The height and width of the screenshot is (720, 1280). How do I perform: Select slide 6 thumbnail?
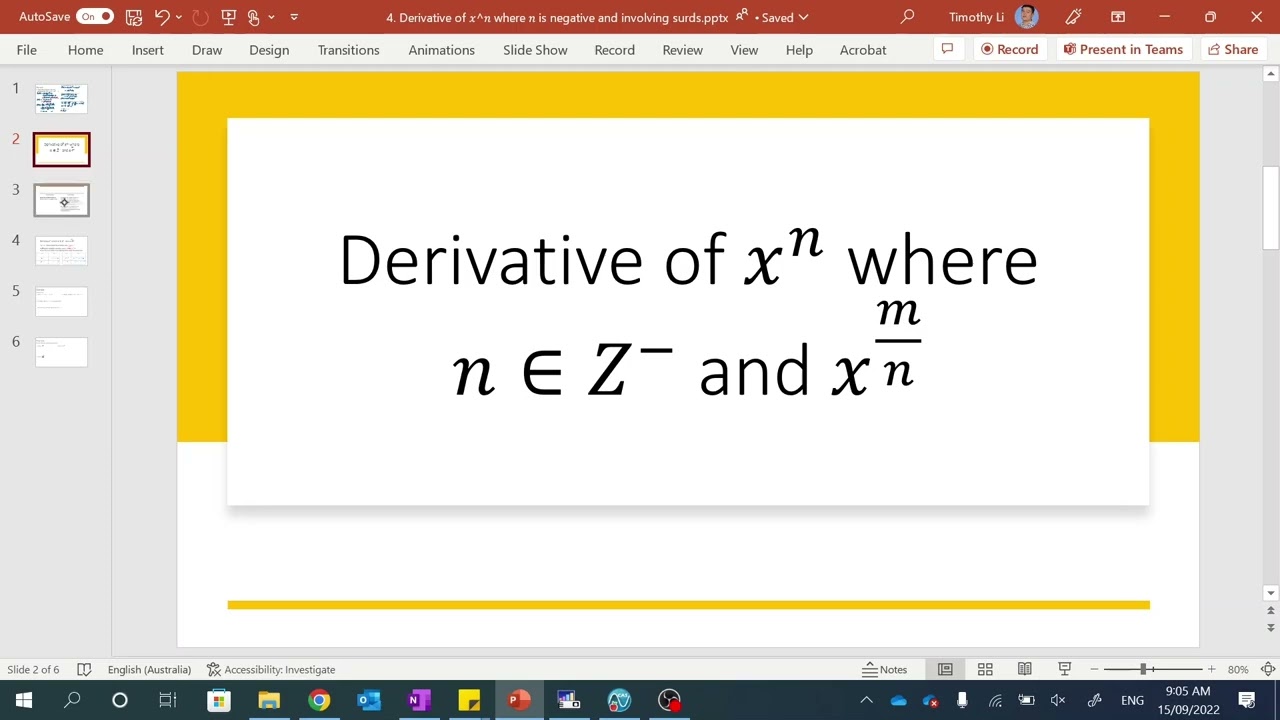coord(61,352)
